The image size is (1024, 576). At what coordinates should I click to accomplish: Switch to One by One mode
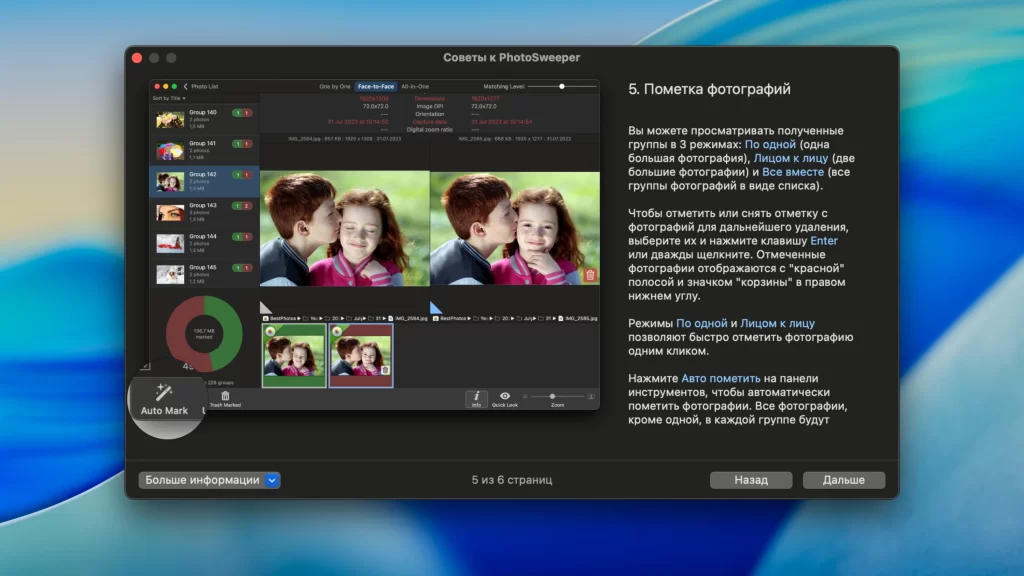[335, 87]
